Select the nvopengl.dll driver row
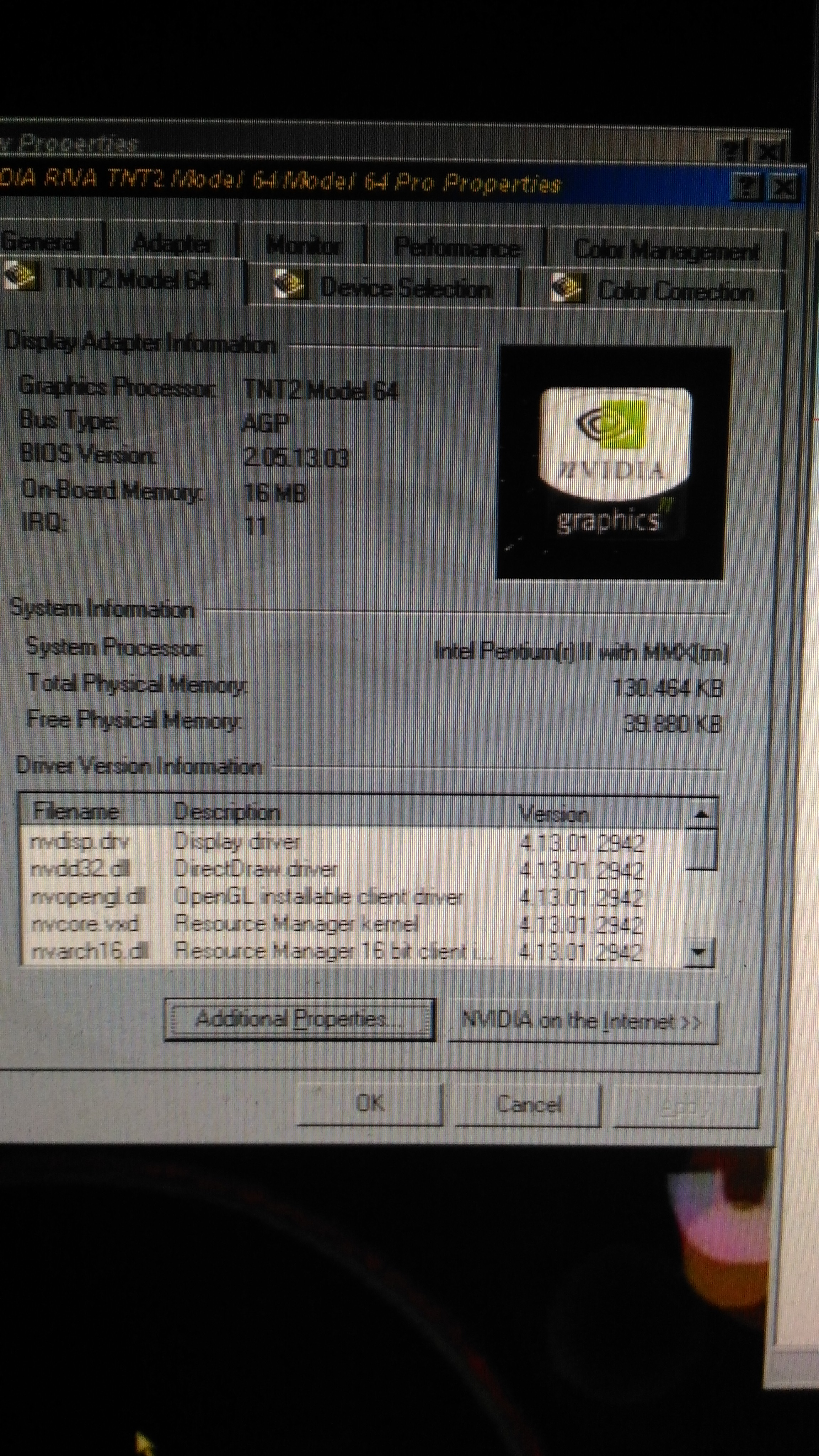Viewport: 819px width, 1456px height. point(353,896)
